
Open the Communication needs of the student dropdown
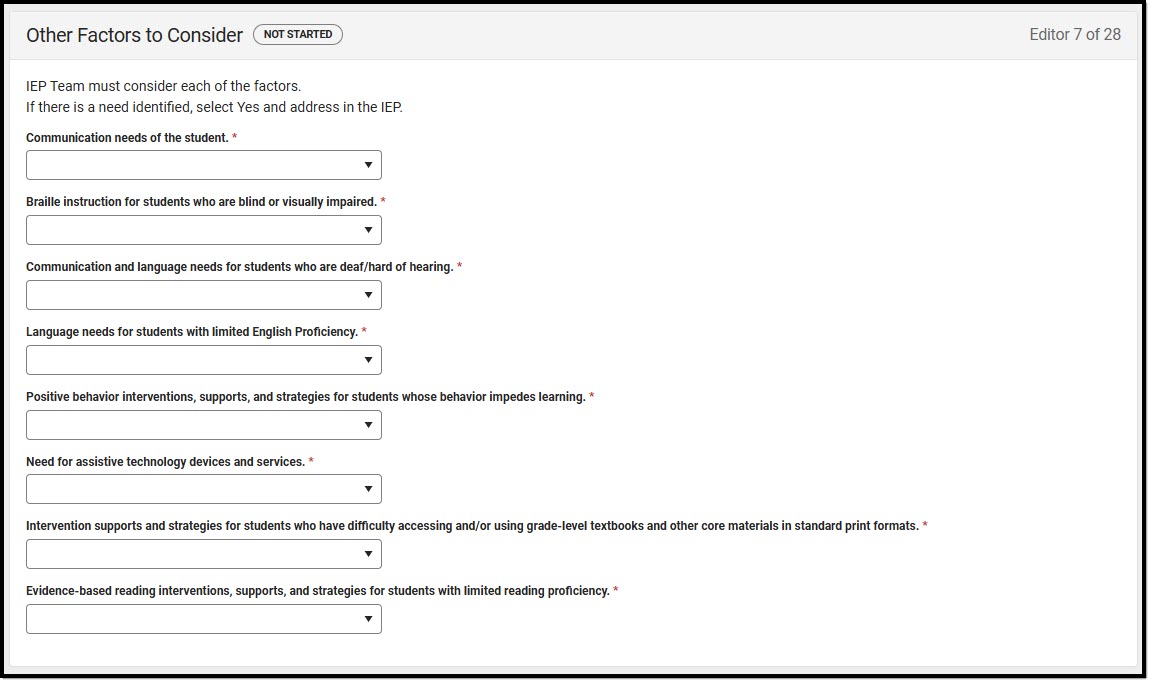tap(204, 165)
